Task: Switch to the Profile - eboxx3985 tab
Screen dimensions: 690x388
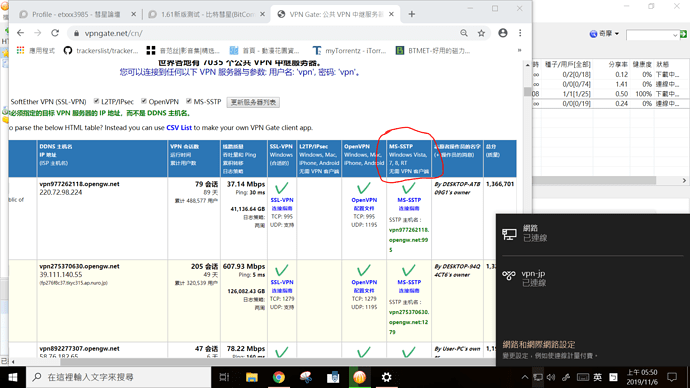Action: click(x=77, y=14)
